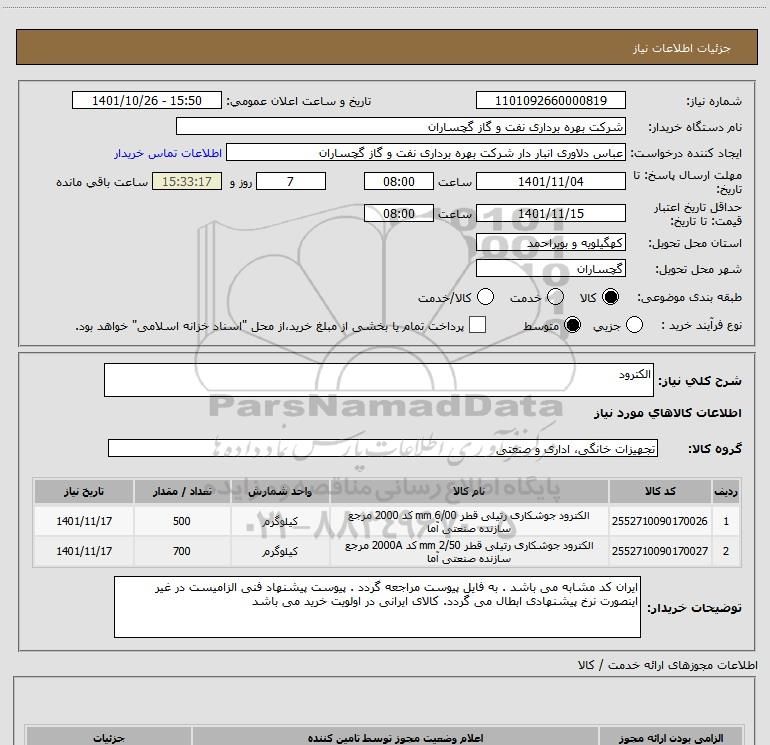770x745 pixels.
Task: Select the 'متوسط' purchase type radio
Action: (572, 325)
